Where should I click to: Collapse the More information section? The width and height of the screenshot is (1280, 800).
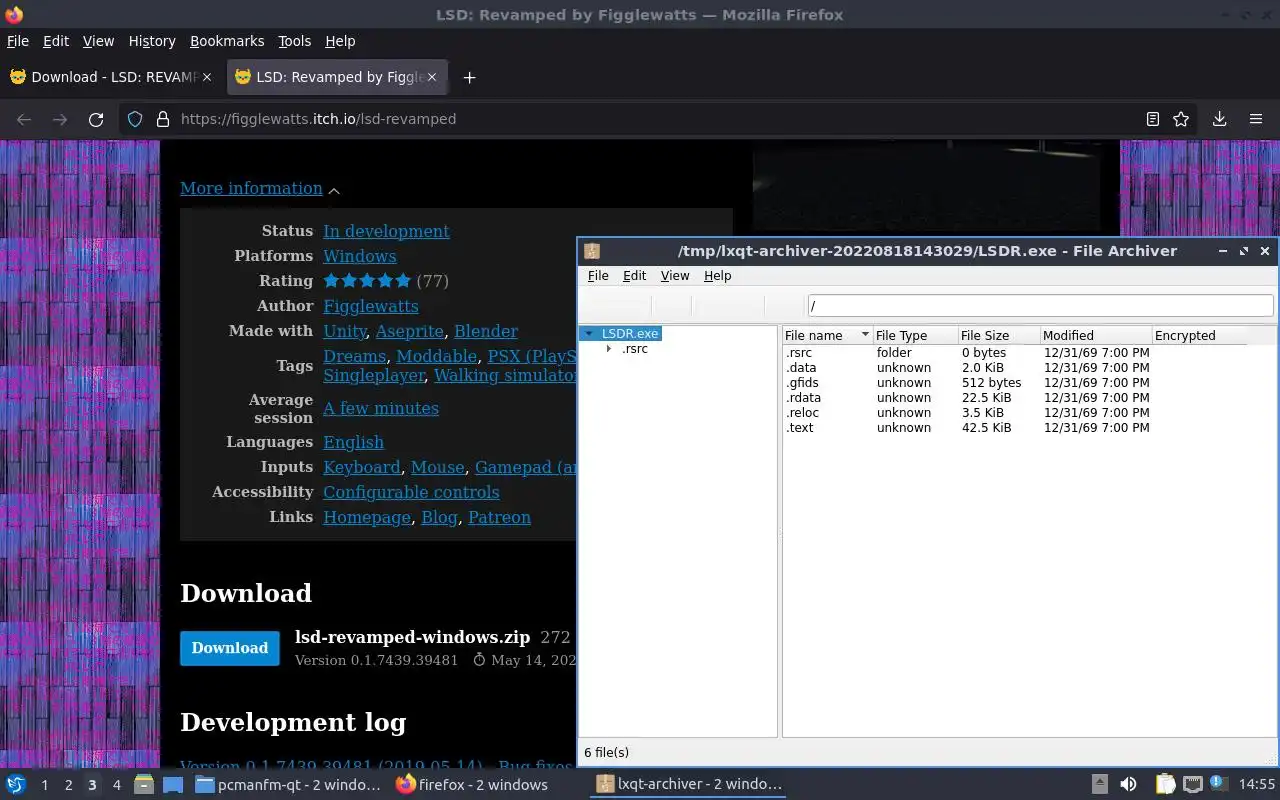(x=260, y=189)
